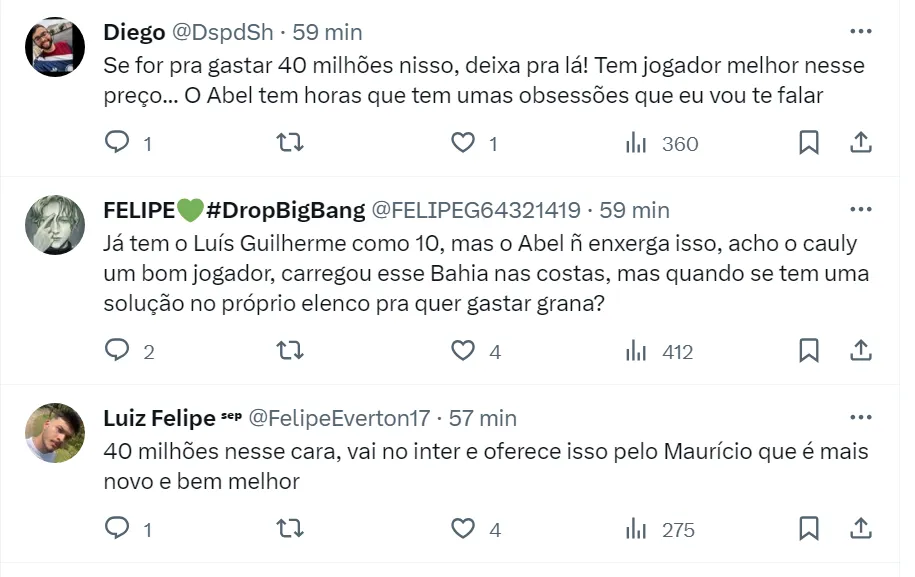Open @FelipeEverton17 profile handle

(339, 417)
